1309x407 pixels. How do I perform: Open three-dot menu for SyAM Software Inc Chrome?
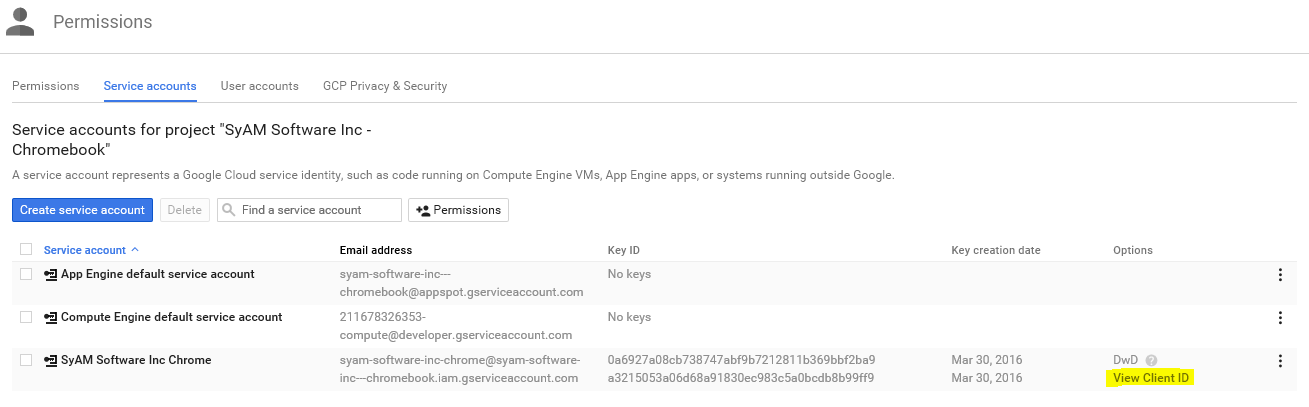click(1280, 361)
